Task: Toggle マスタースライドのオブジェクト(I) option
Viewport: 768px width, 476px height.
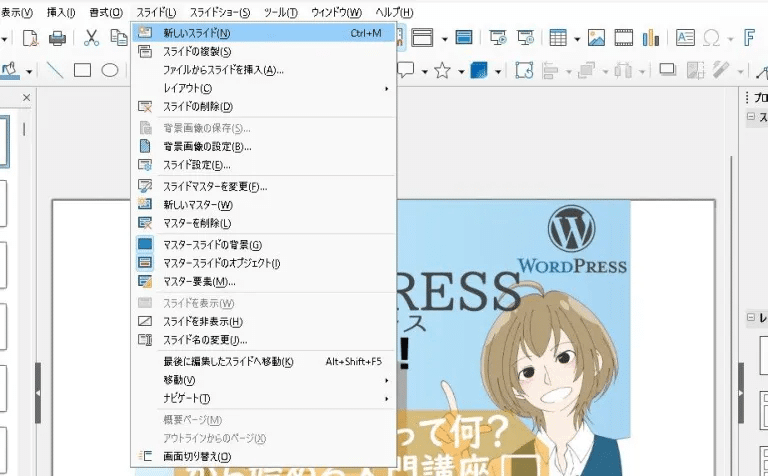Action: click(265, 263)
